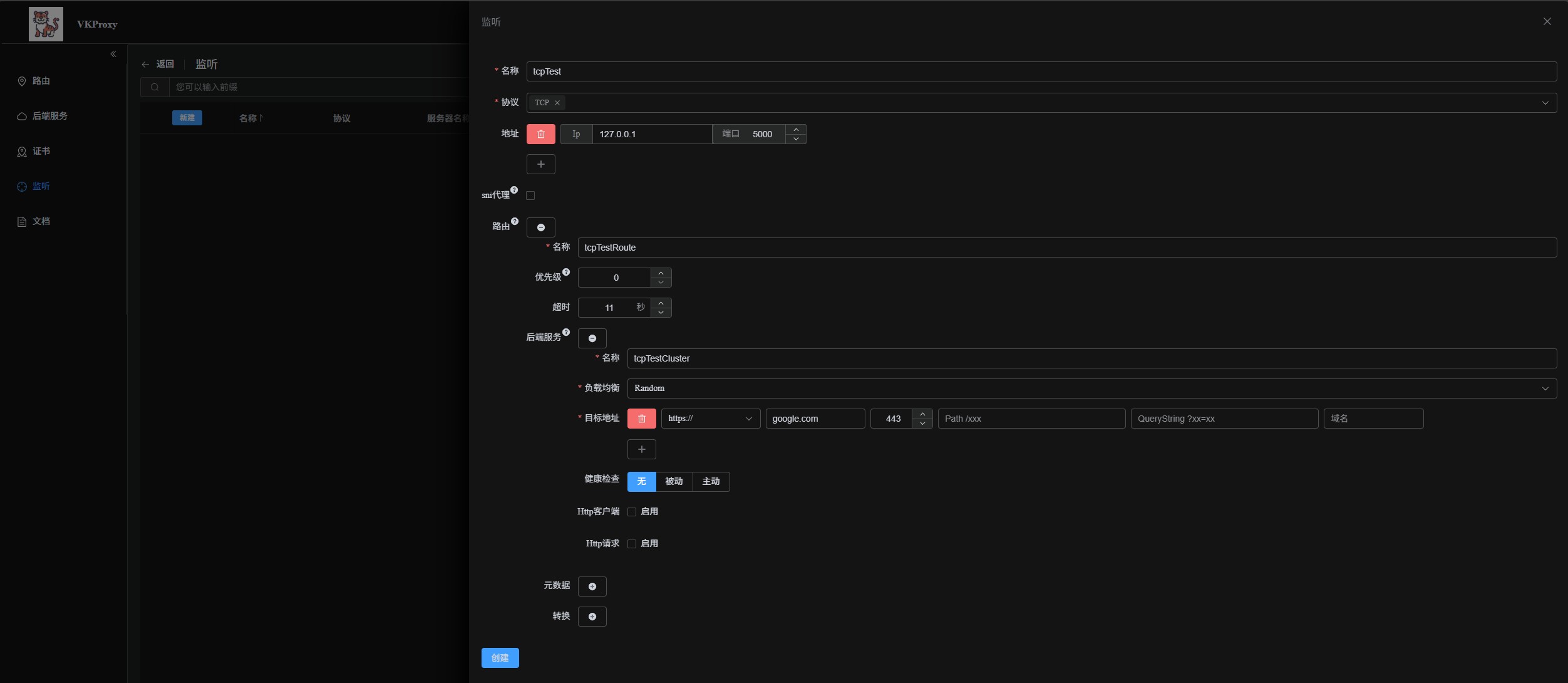Show the sni代理 help tooltip icon
This screenshot has width=1568, height=683.
point(514,190)
